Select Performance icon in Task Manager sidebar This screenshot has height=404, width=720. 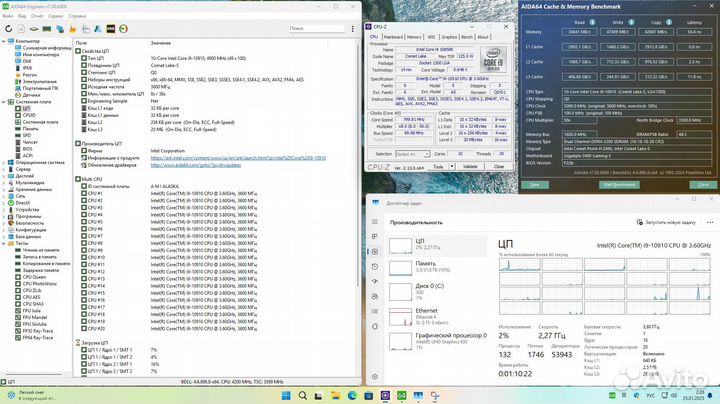[375, 252]
